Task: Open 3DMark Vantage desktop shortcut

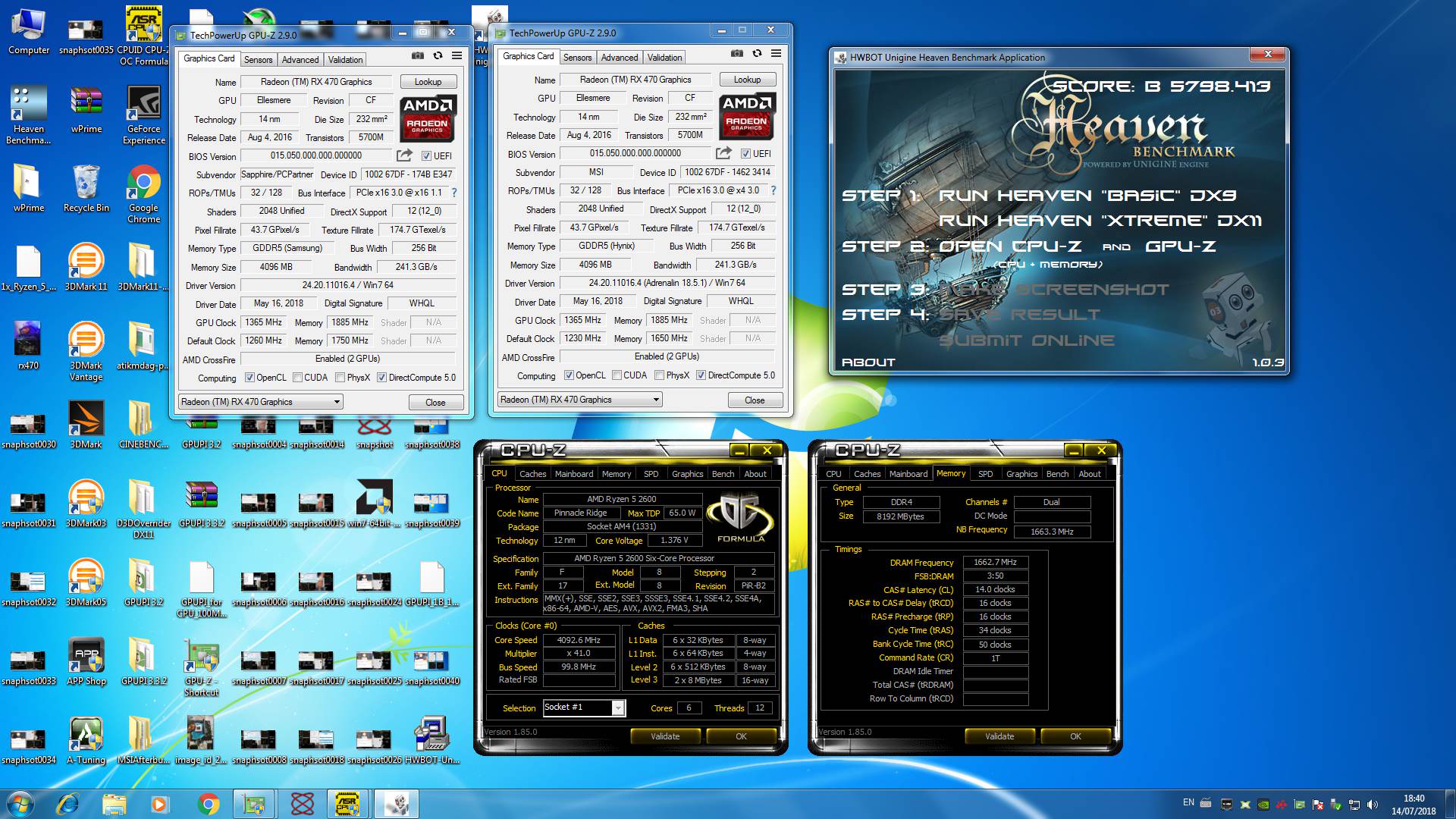Action: coord(86,351)
